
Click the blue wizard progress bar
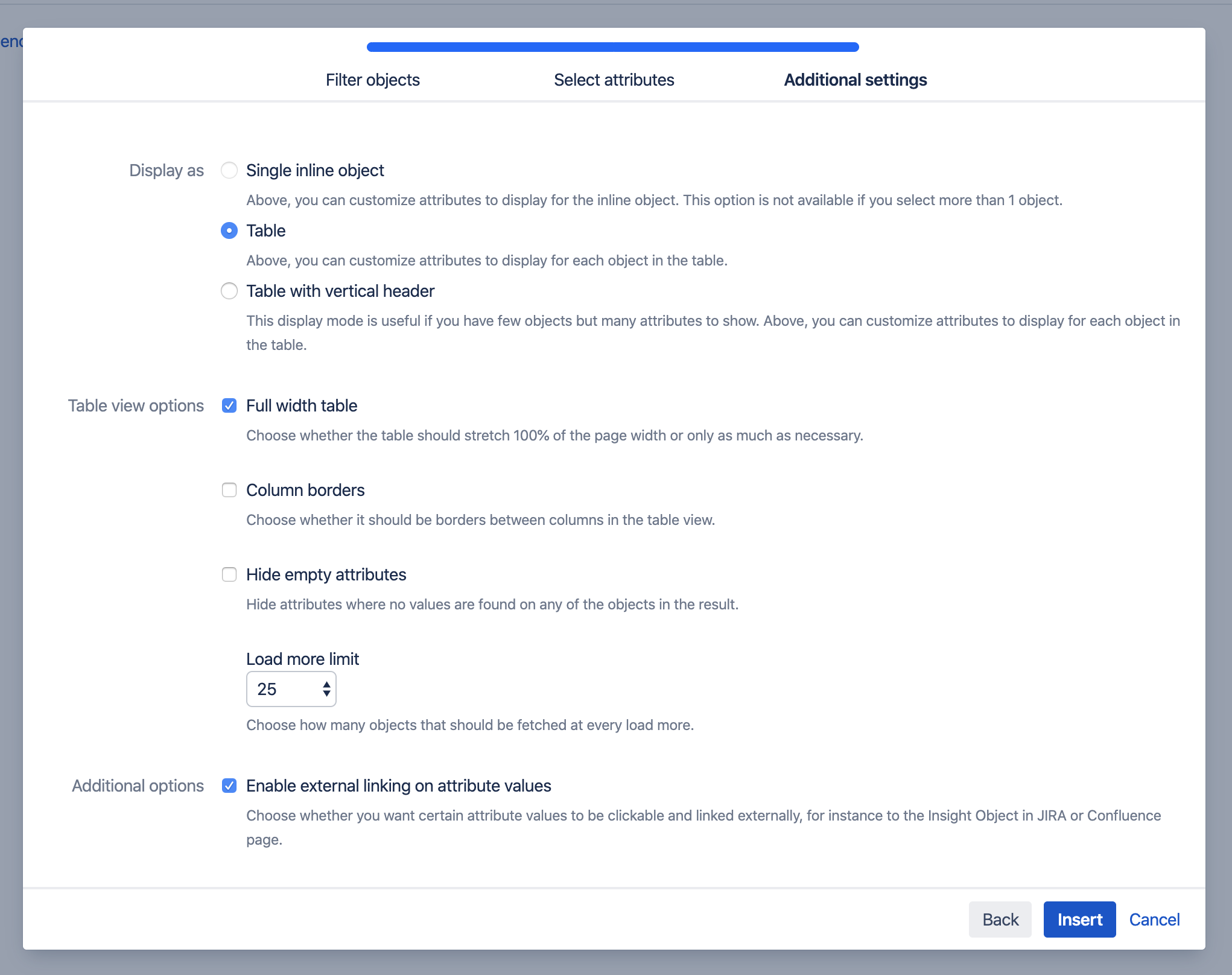(612, 47)
